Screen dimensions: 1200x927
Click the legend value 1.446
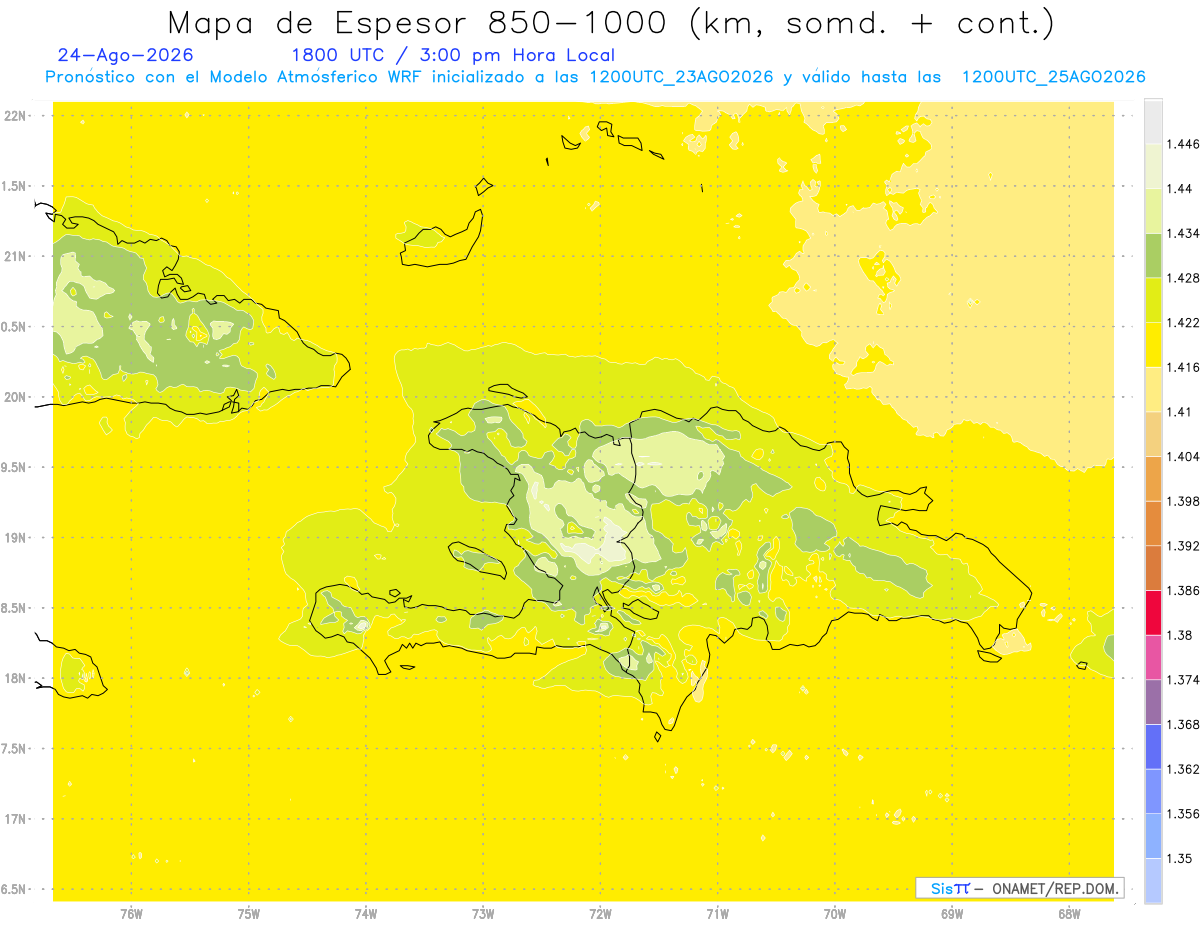pyautogui.click(x=1184, y=144)
